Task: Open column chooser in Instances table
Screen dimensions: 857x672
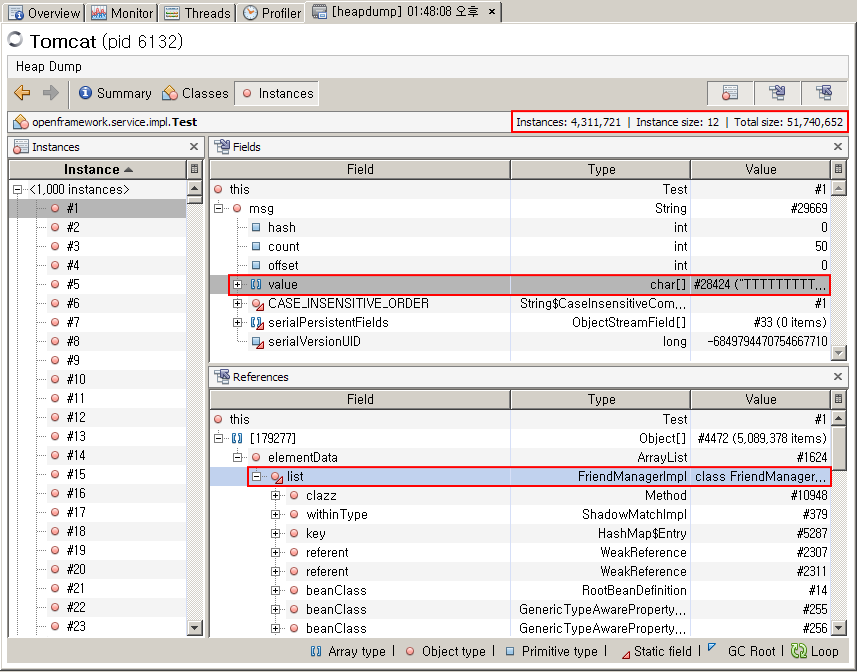Action: [194, 169]
